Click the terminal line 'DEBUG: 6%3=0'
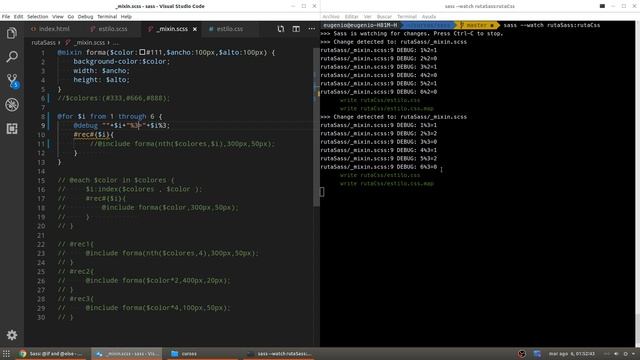The width and height of the screenshot is (640, 360). pyautogui.click(x=378, y=167)
